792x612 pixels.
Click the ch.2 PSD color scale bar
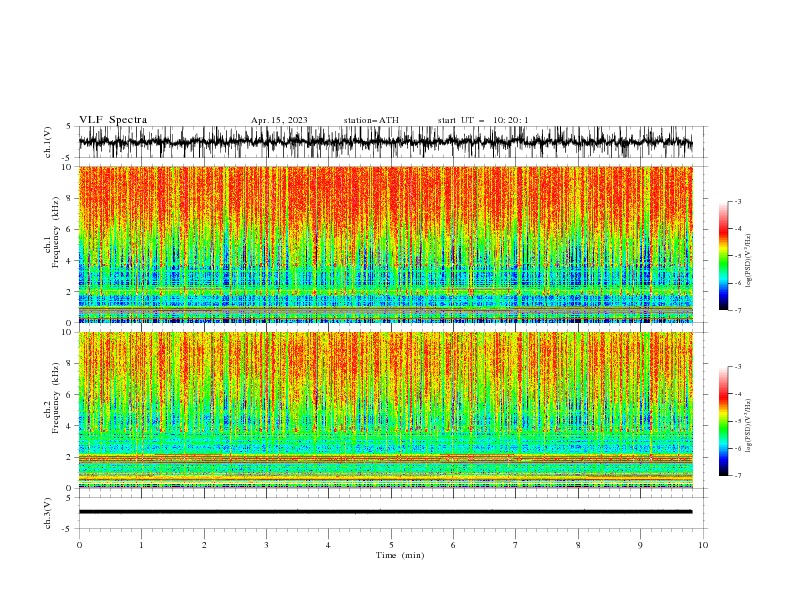[x=723, y=421]
